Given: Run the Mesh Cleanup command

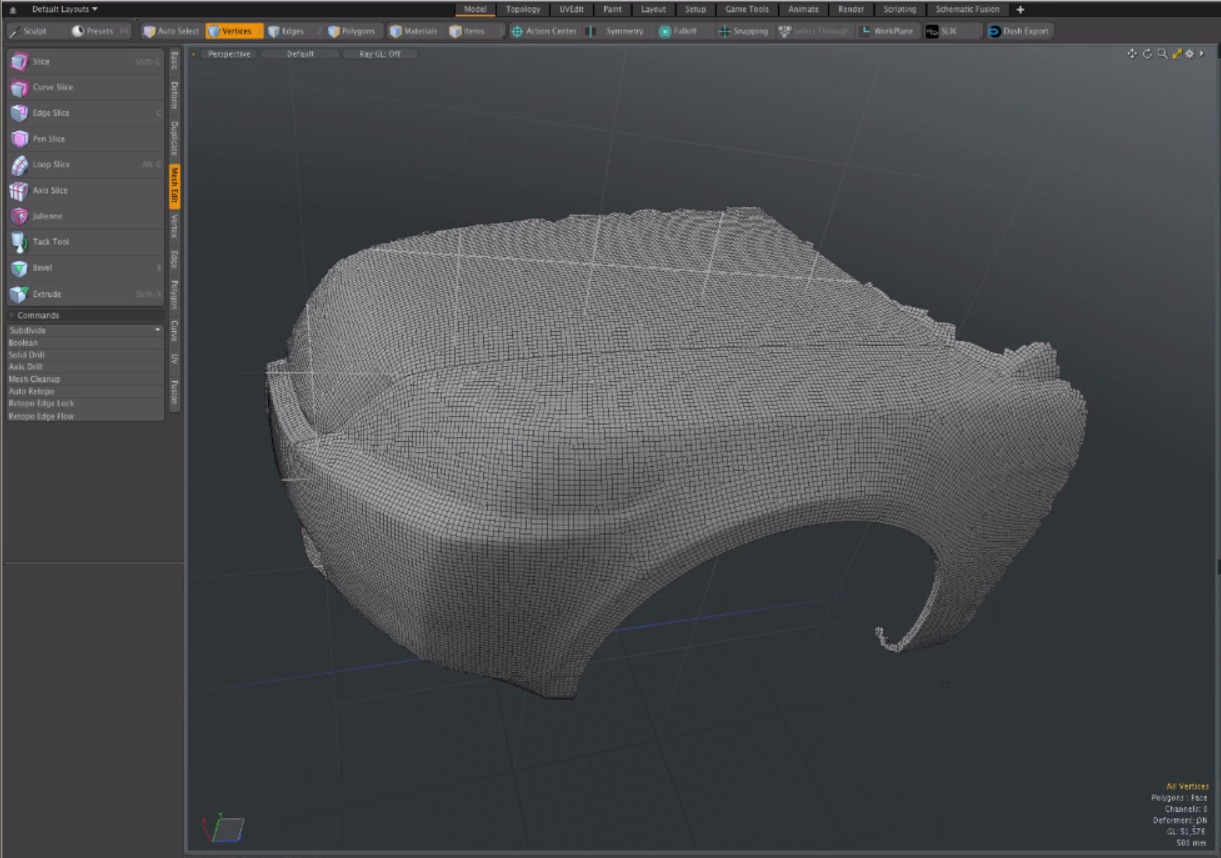Looking at the screenshot, I should (x=35, y=379).
